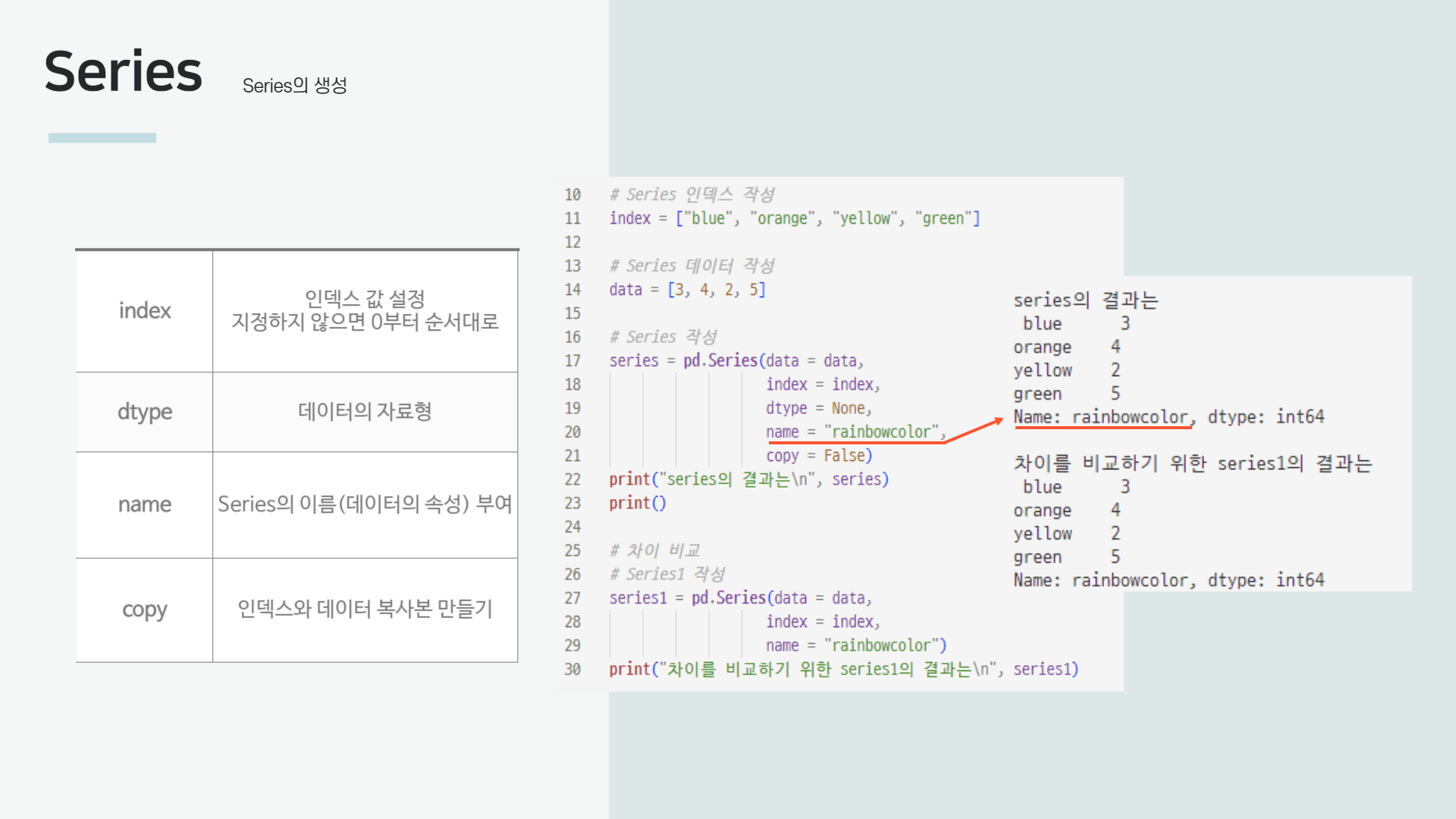Click the 'data = [3, 4, 2, 5]' line

tap(687, 290)
